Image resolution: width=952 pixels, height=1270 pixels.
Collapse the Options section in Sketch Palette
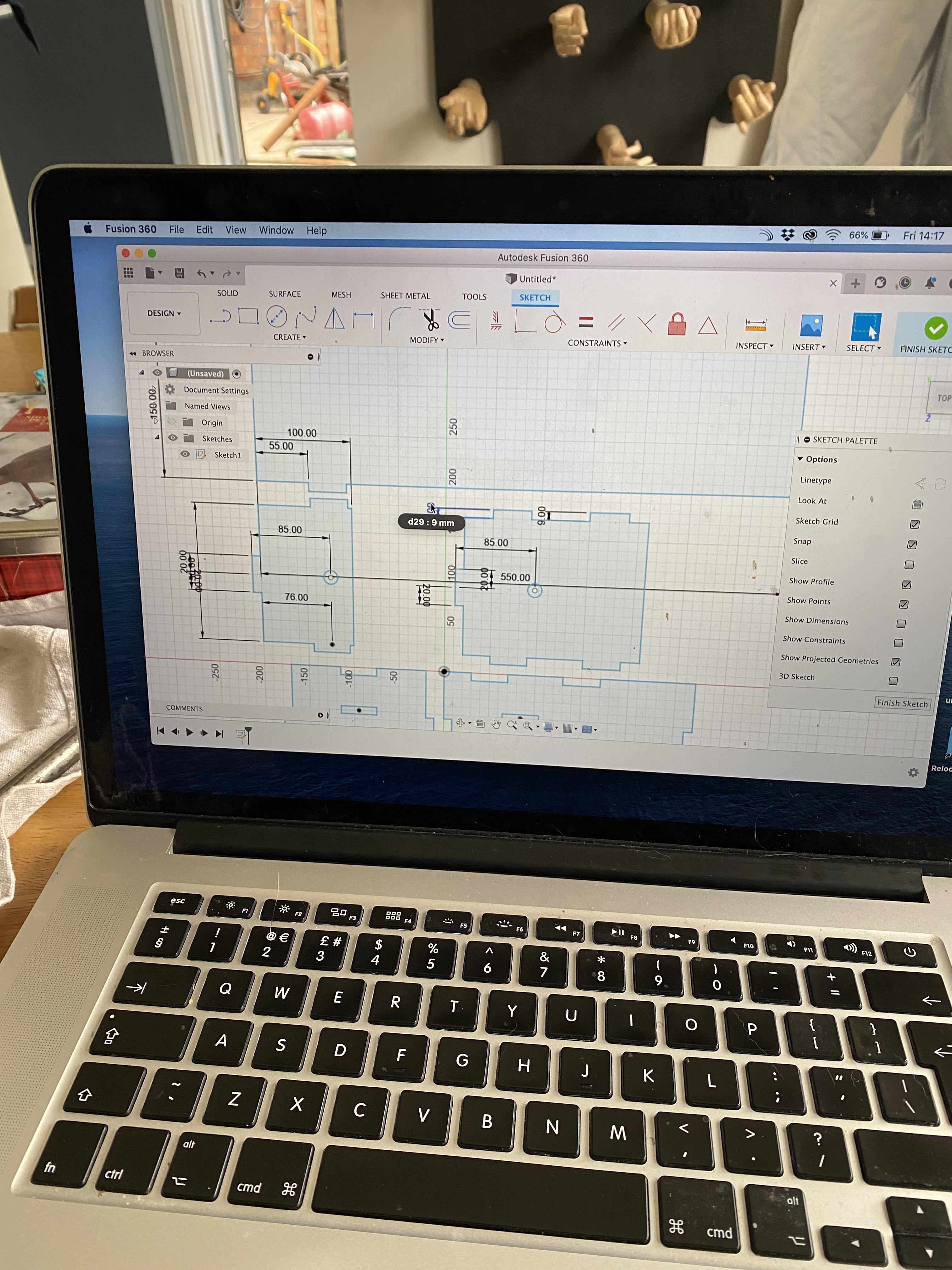tap(801, 459)
